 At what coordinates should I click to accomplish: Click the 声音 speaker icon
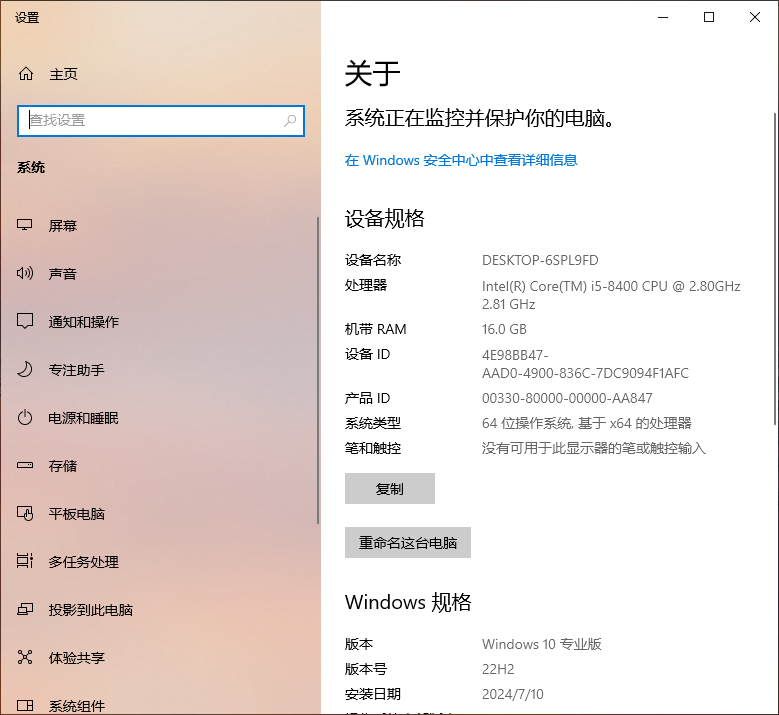pyautogui.click(x=25, y=273)
